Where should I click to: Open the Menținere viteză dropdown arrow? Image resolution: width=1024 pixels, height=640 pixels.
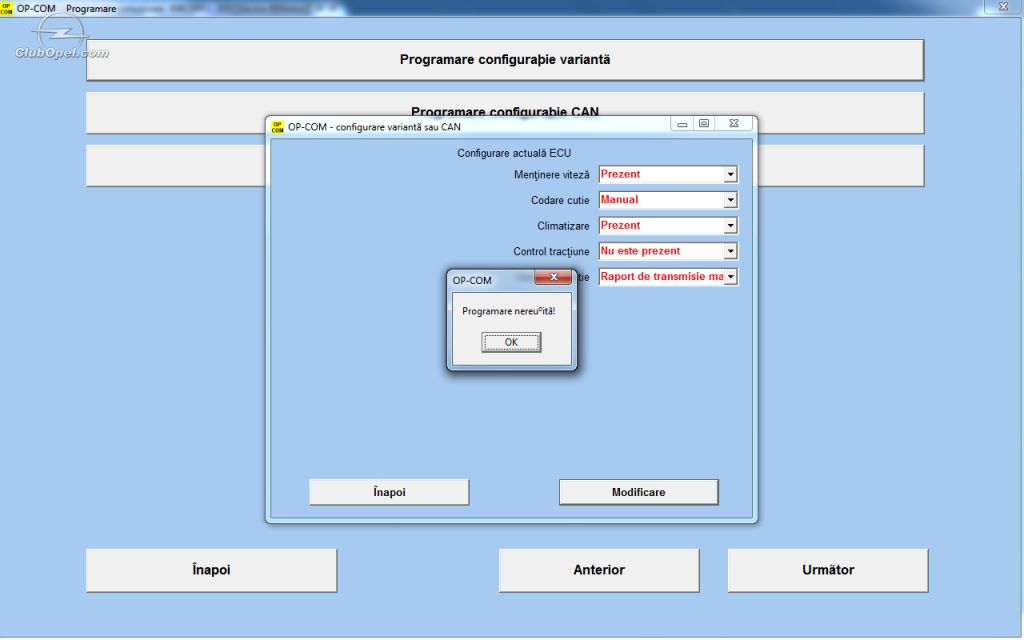[x=731, y=174]
